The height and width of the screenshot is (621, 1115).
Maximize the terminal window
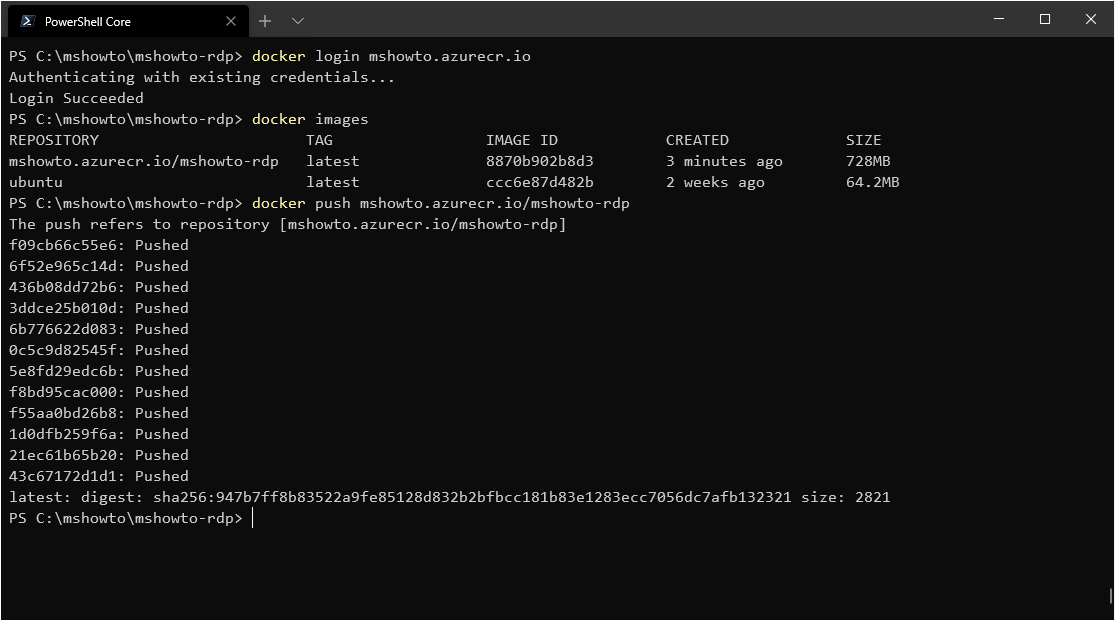[x=1045, y=19]
